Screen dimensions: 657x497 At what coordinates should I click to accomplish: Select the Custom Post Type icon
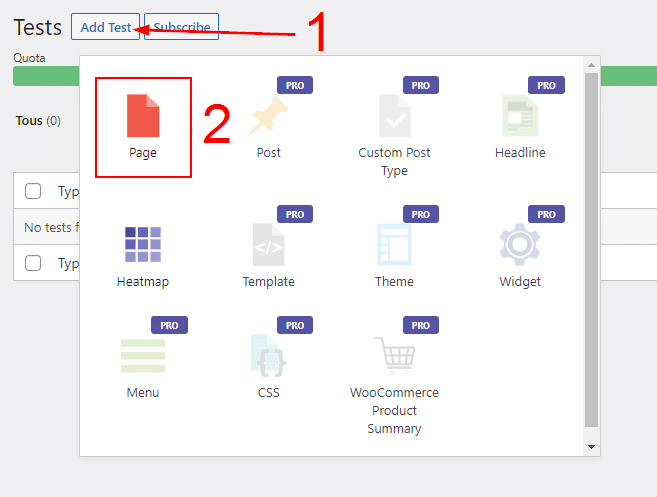(394, 116)
